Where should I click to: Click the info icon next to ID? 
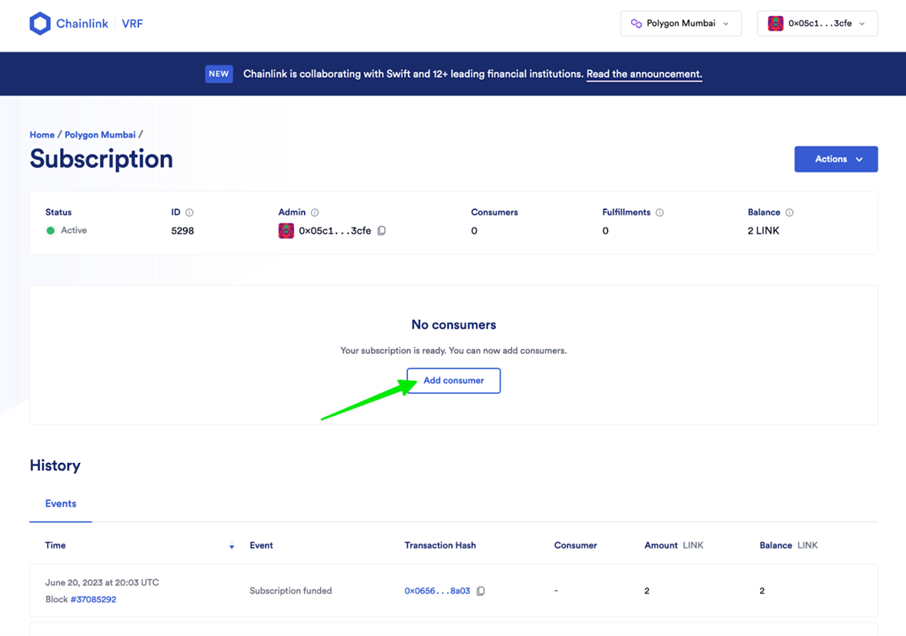[190, 213]
